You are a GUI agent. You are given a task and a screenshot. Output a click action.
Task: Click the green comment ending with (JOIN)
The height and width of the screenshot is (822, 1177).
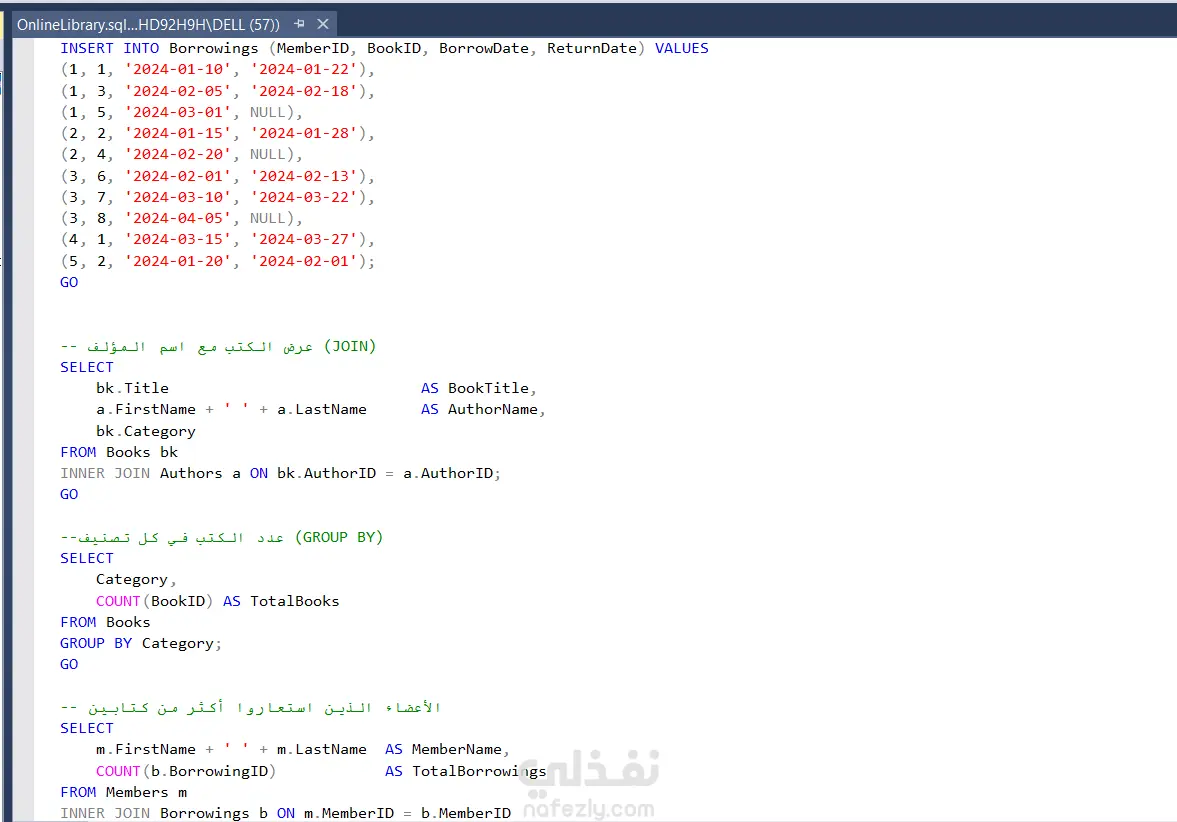click(x=218, y=346)
